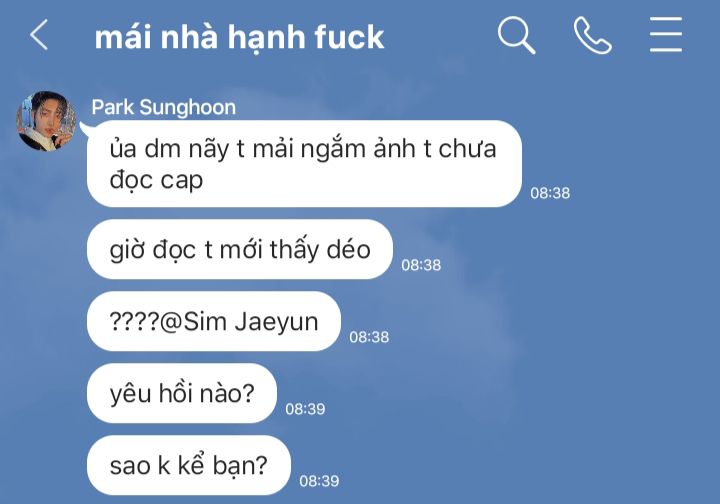Start a call with phone icon
The width and height of the screenshot is (720, 504).
point(592,35)
